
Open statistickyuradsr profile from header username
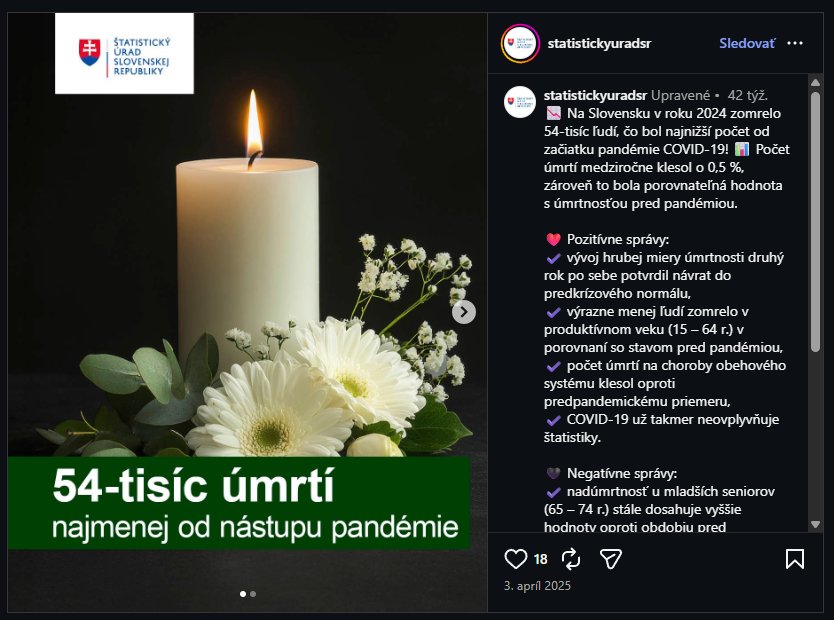click(599, 43)
